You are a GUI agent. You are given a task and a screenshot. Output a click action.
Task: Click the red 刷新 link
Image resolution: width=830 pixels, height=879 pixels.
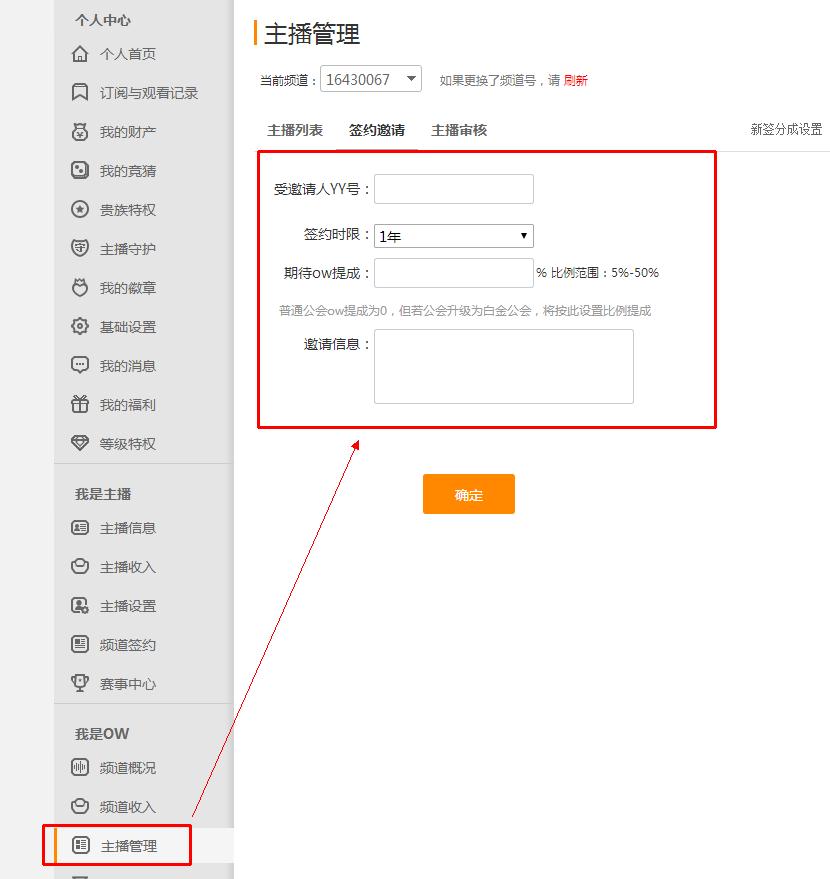point(576,81)
